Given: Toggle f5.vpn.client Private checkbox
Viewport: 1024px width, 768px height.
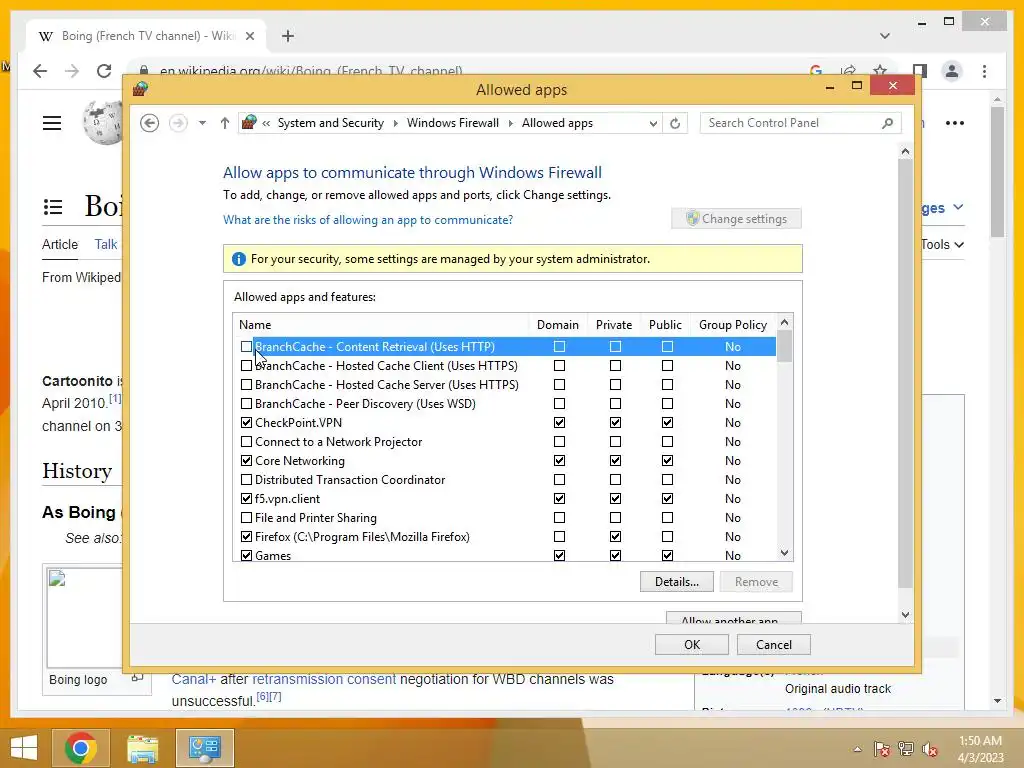Looking at the screenshot, I should pos(615,499).
